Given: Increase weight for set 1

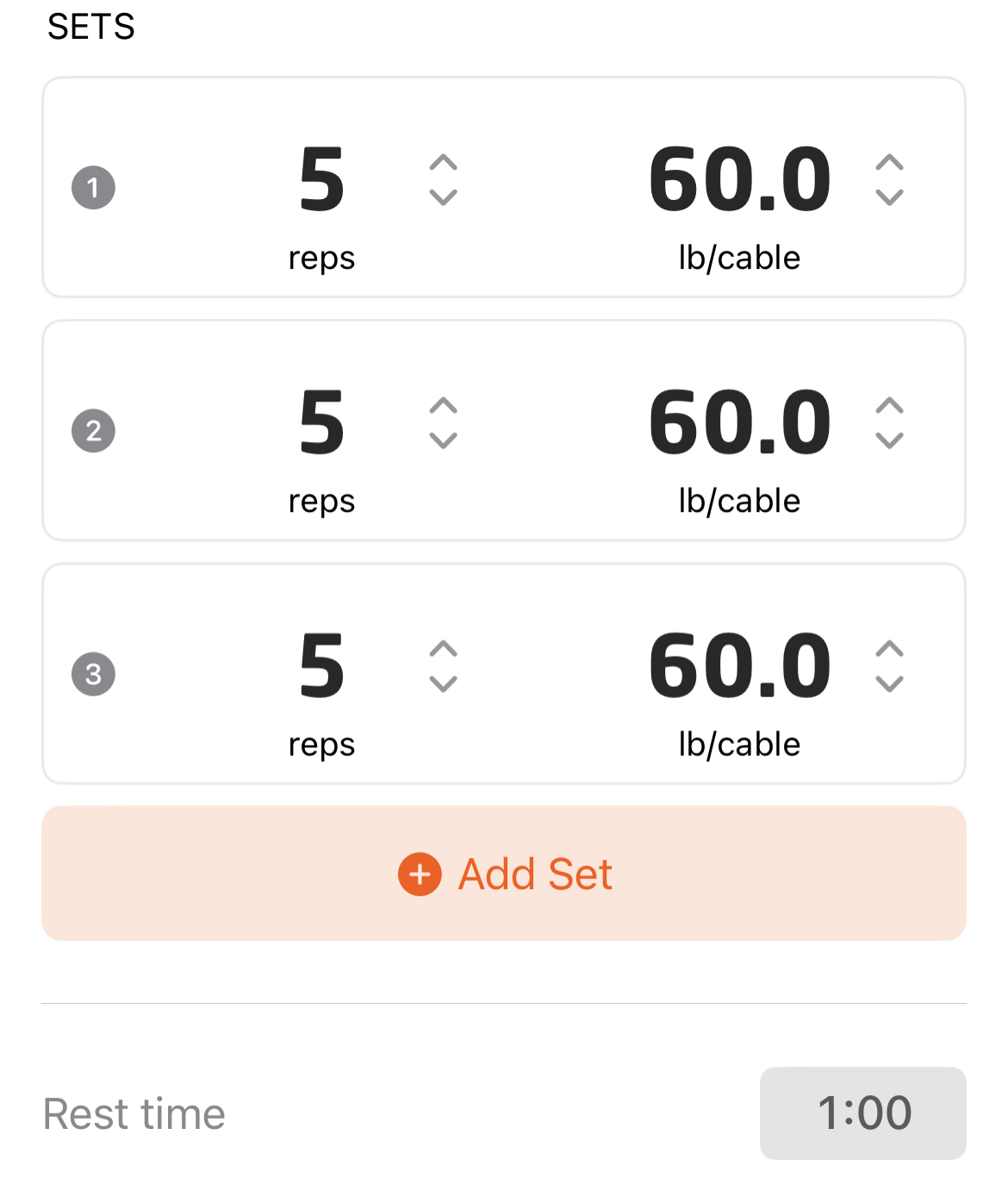Looking at the screenshot, I should tap(889, 163).
